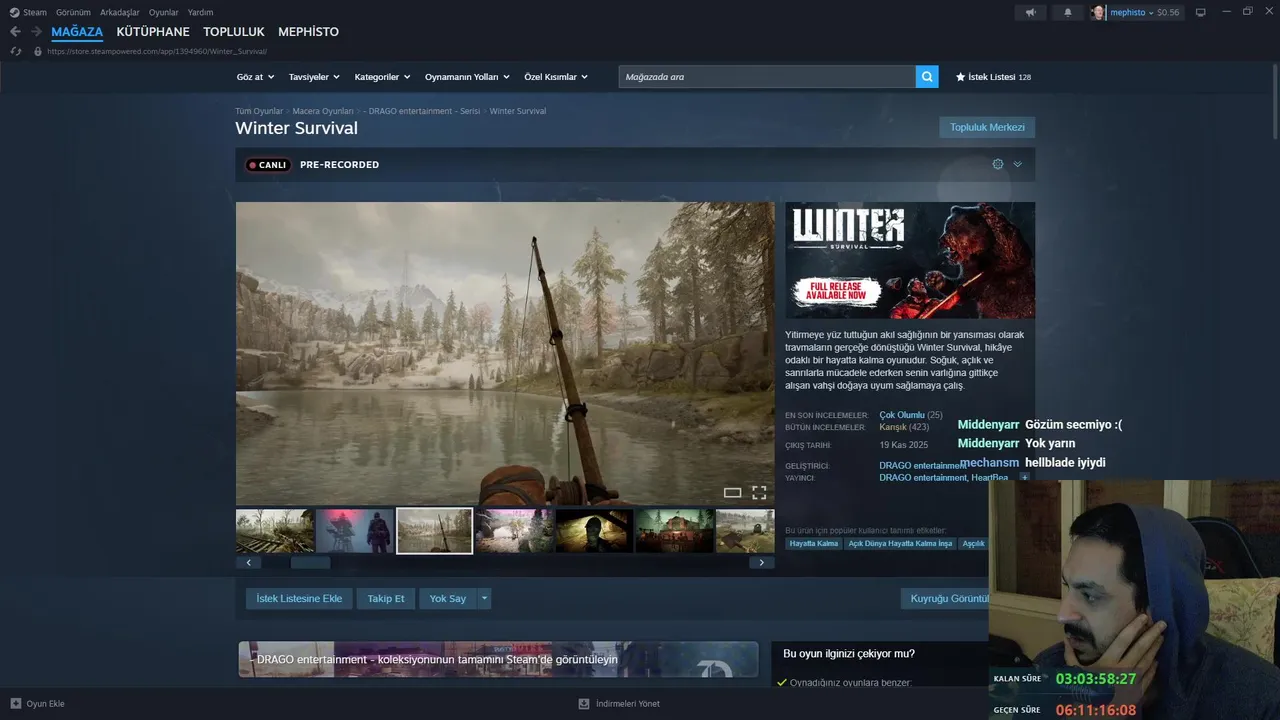Expand the Özel Kısımlar dropdown

pyautogui.click(x=556, y=77)
